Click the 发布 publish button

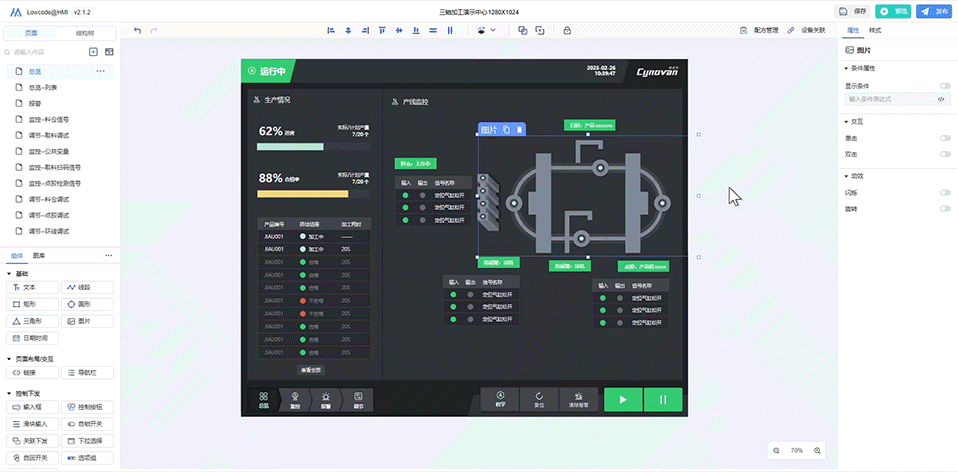pos(935,11)
